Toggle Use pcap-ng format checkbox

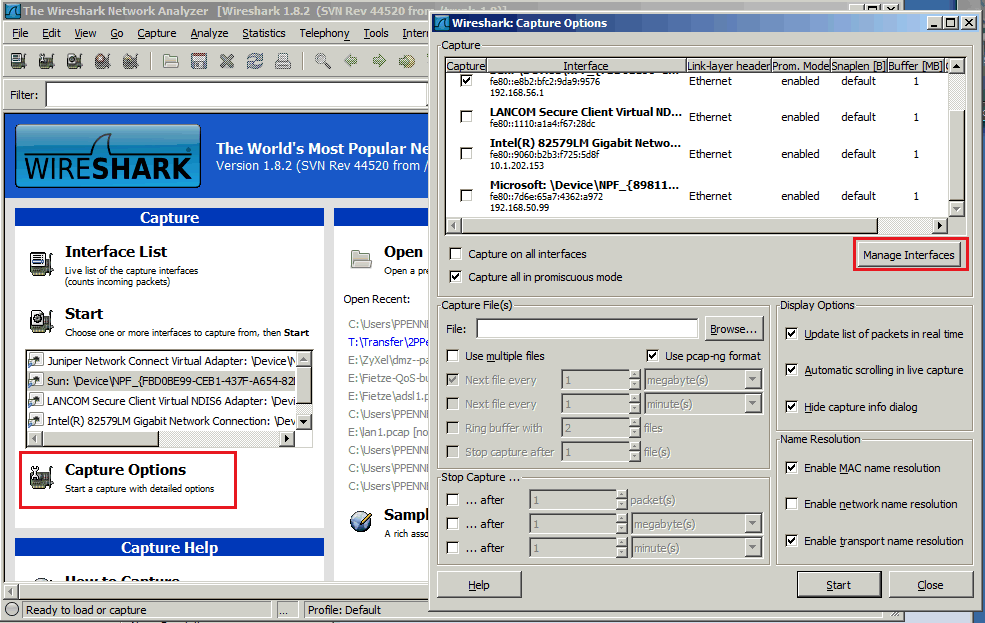653,356
